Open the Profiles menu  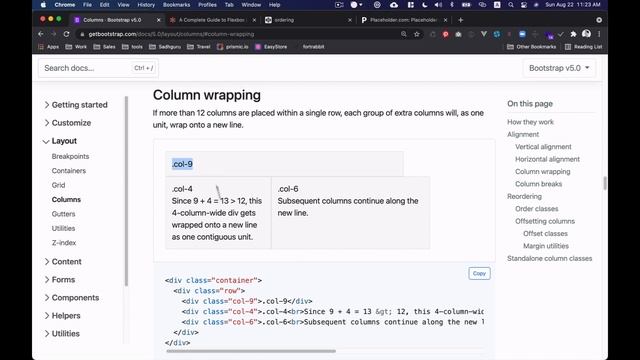point(207,5)
